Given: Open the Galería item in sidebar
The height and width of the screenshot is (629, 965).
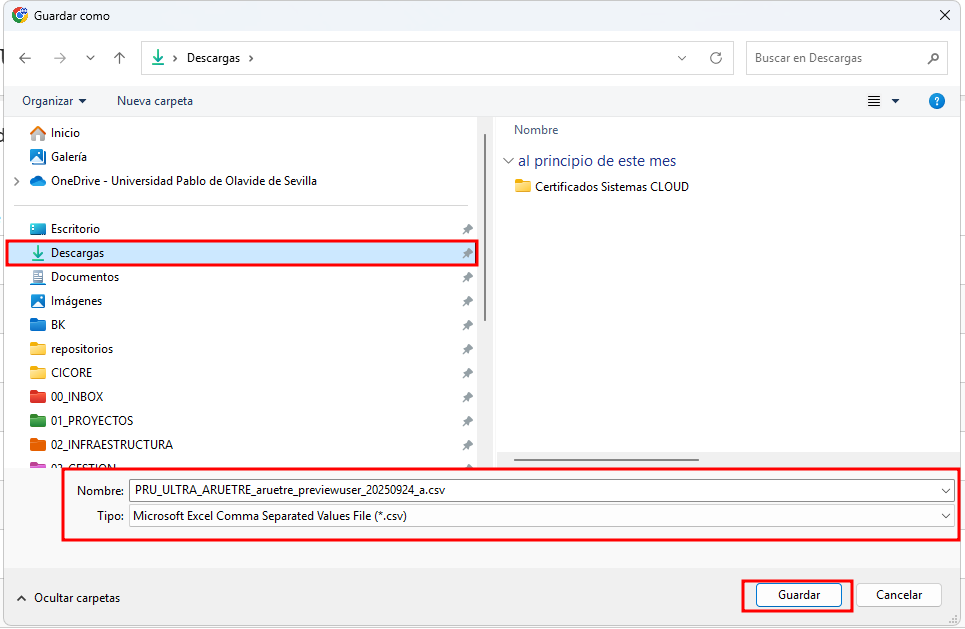Looking at the screenshot, I should point(68,157).
